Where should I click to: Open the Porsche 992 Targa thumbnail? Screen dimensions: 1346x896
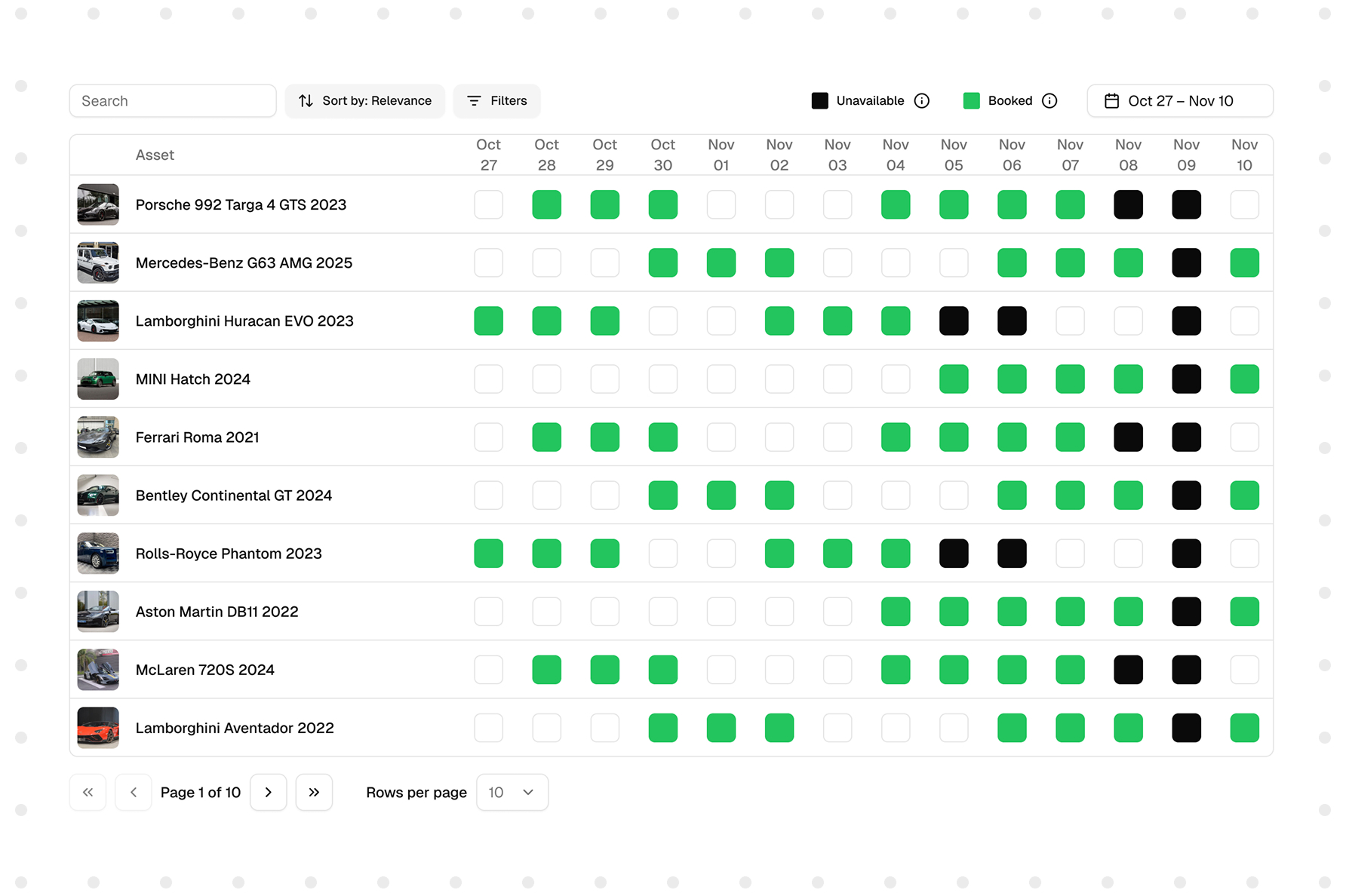pyautogui.click(x=98, y=204)
